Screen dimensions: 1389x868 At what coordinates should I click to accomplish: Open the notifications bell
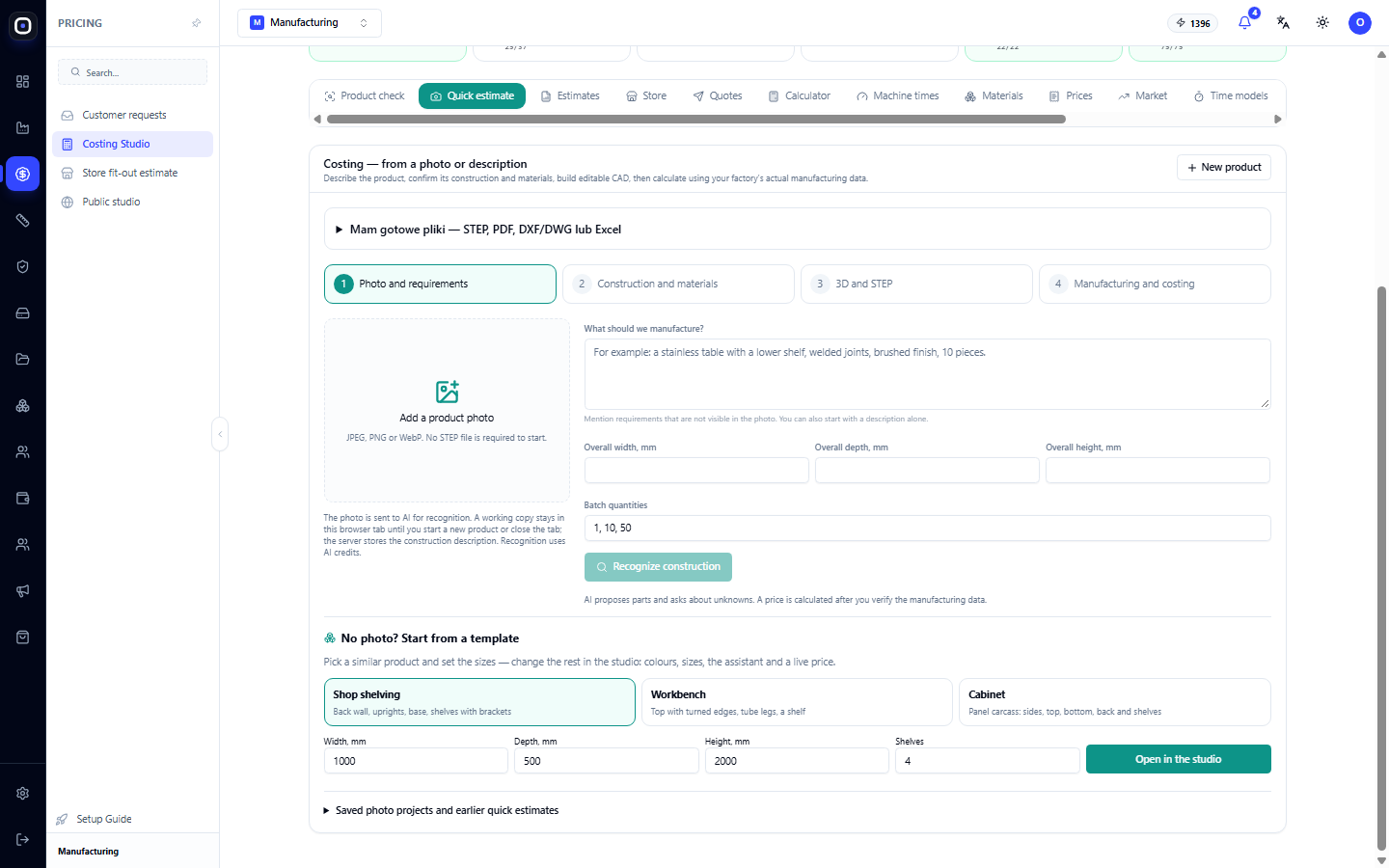tap(1244, 22)
